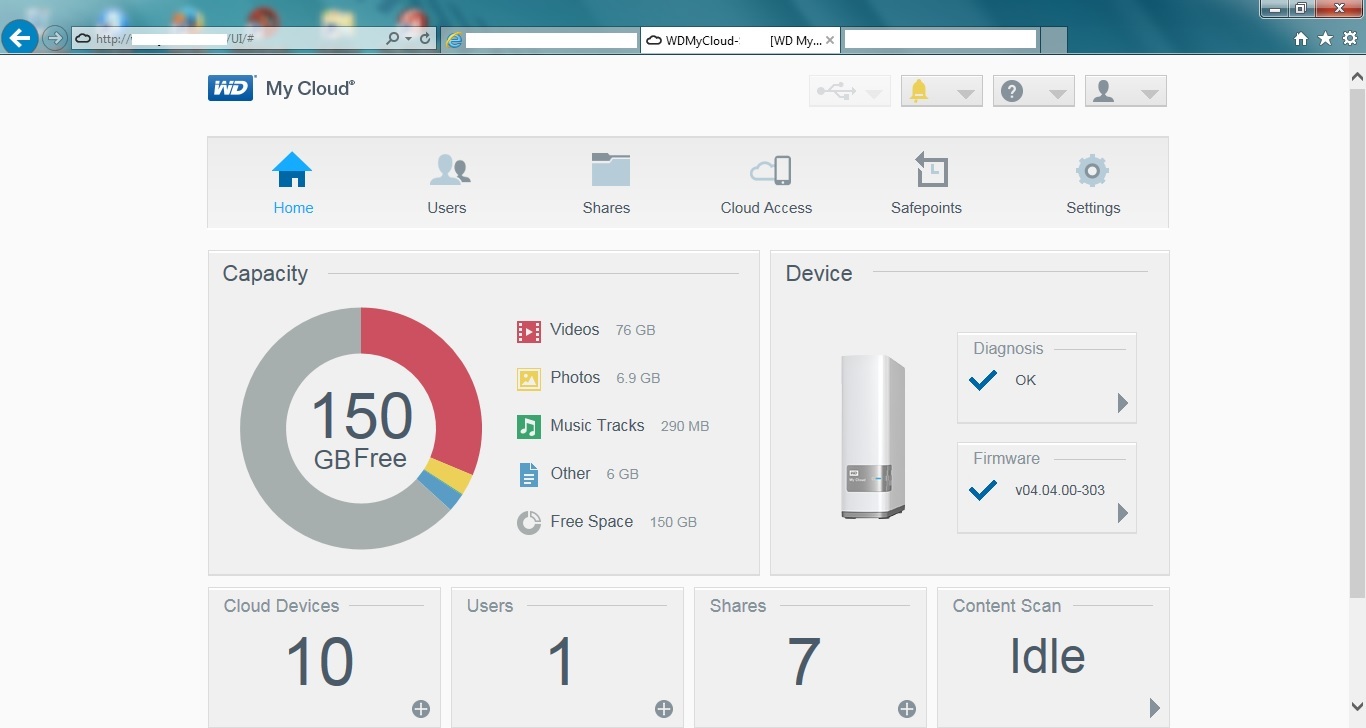Add a cloud device with plus icon
Screen dimensions: 1366x728
coord(421,709)
